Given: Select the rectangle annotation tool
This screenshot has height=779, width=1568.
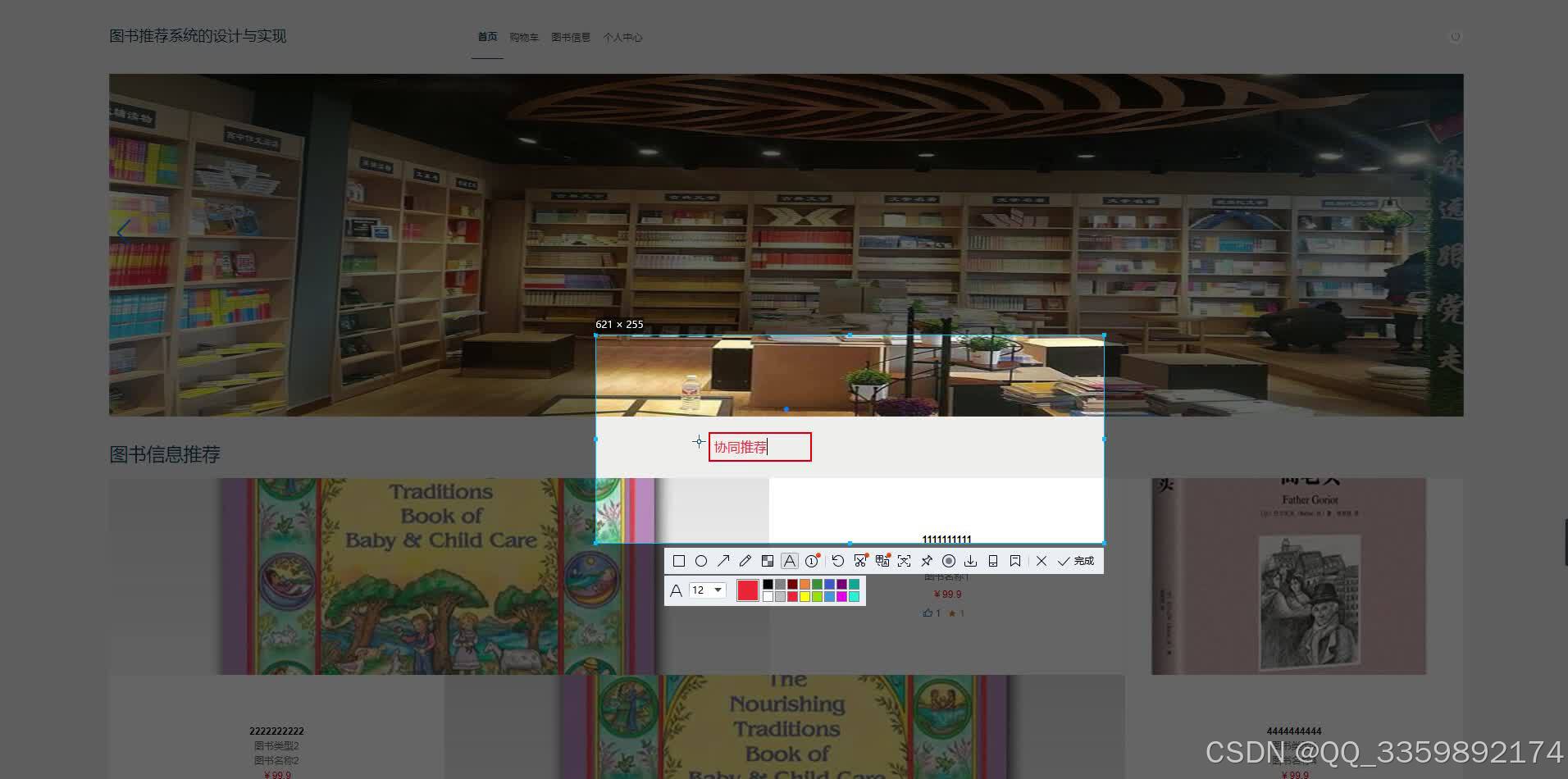Looking at the screenshot, I should point(679,561).
